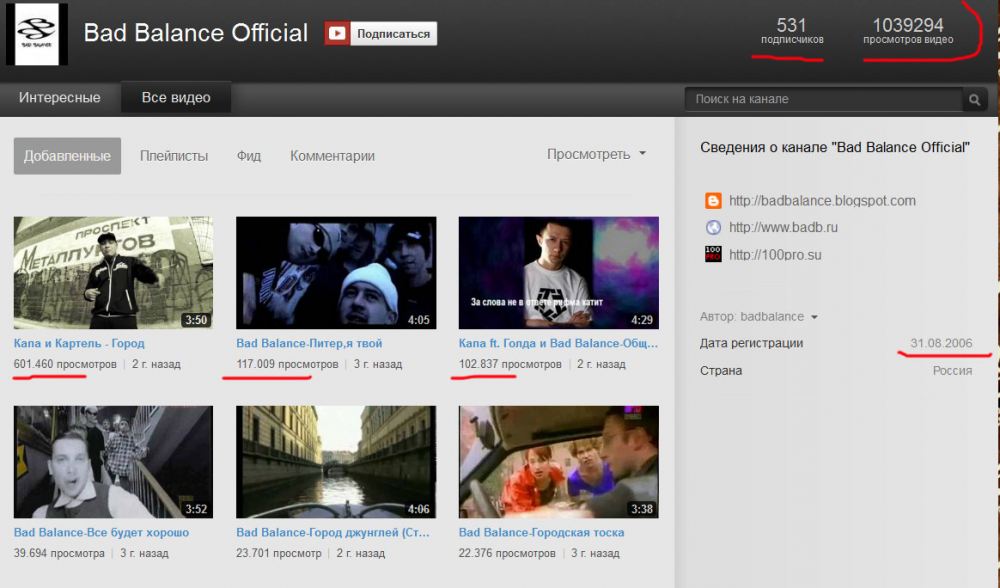Click the 3:50 duration badge
Image resolution: width=1000 pixels, height=588 pixels.
pos(196,320)
